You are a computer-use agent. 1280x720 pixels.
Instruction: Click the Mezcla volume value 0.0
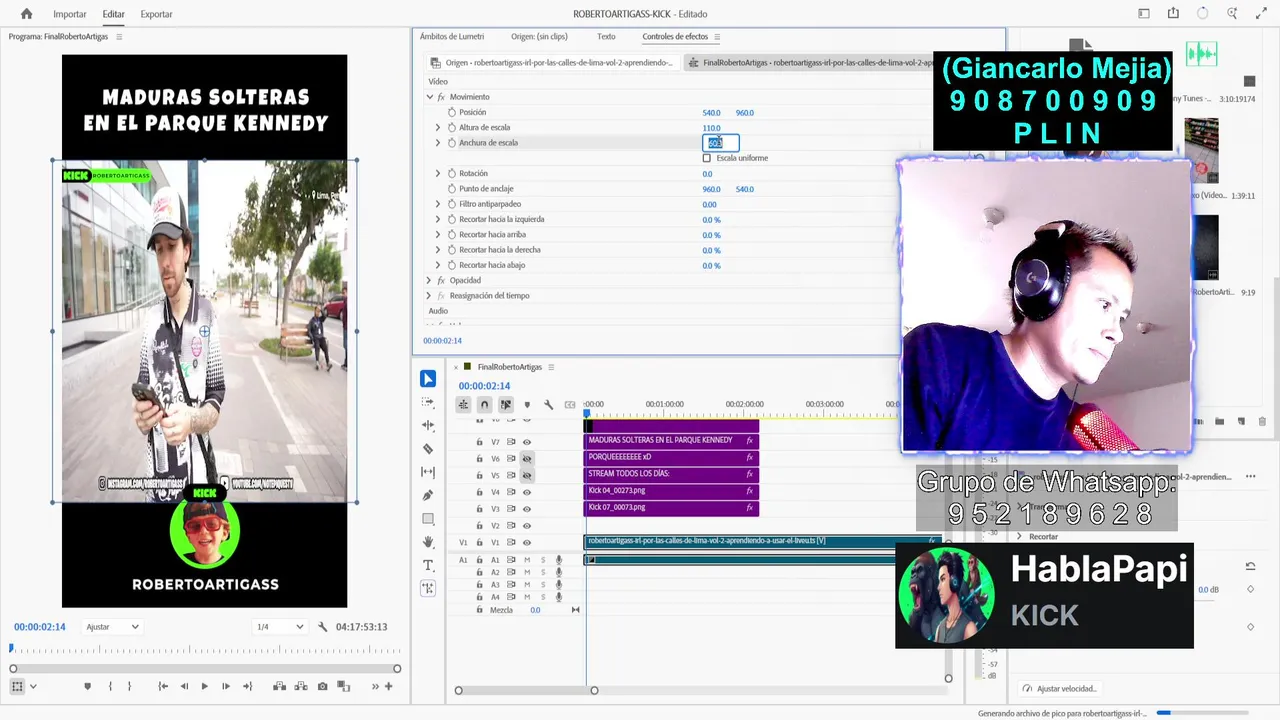(535, 610)
